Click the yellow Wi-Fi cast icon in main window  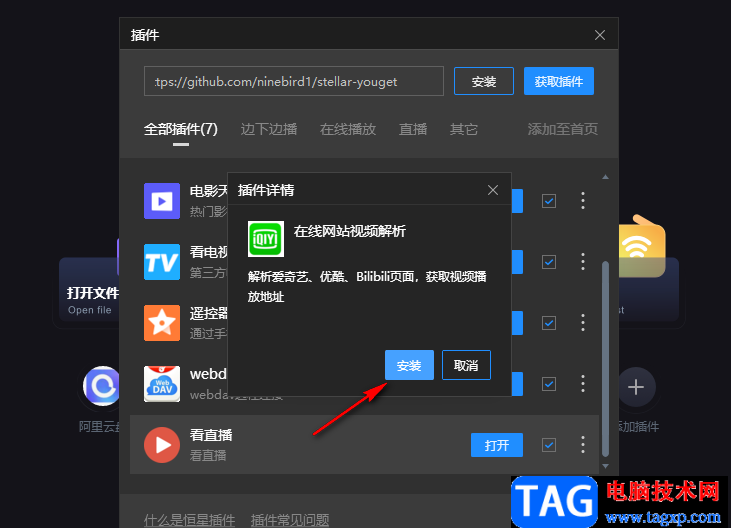coord(641,246)
